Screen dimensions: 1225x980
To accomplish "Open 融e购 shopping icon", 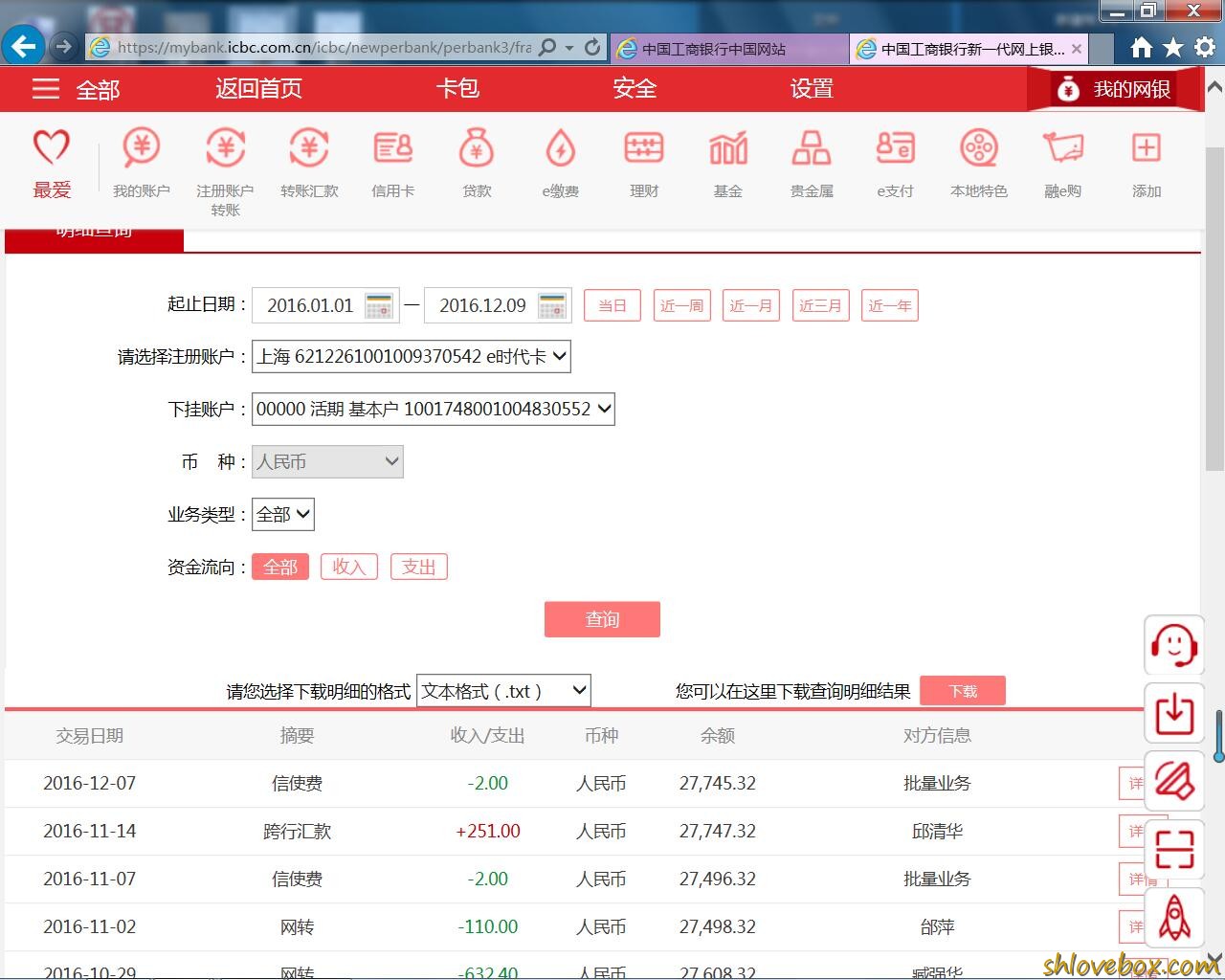I will point(1062,147).
